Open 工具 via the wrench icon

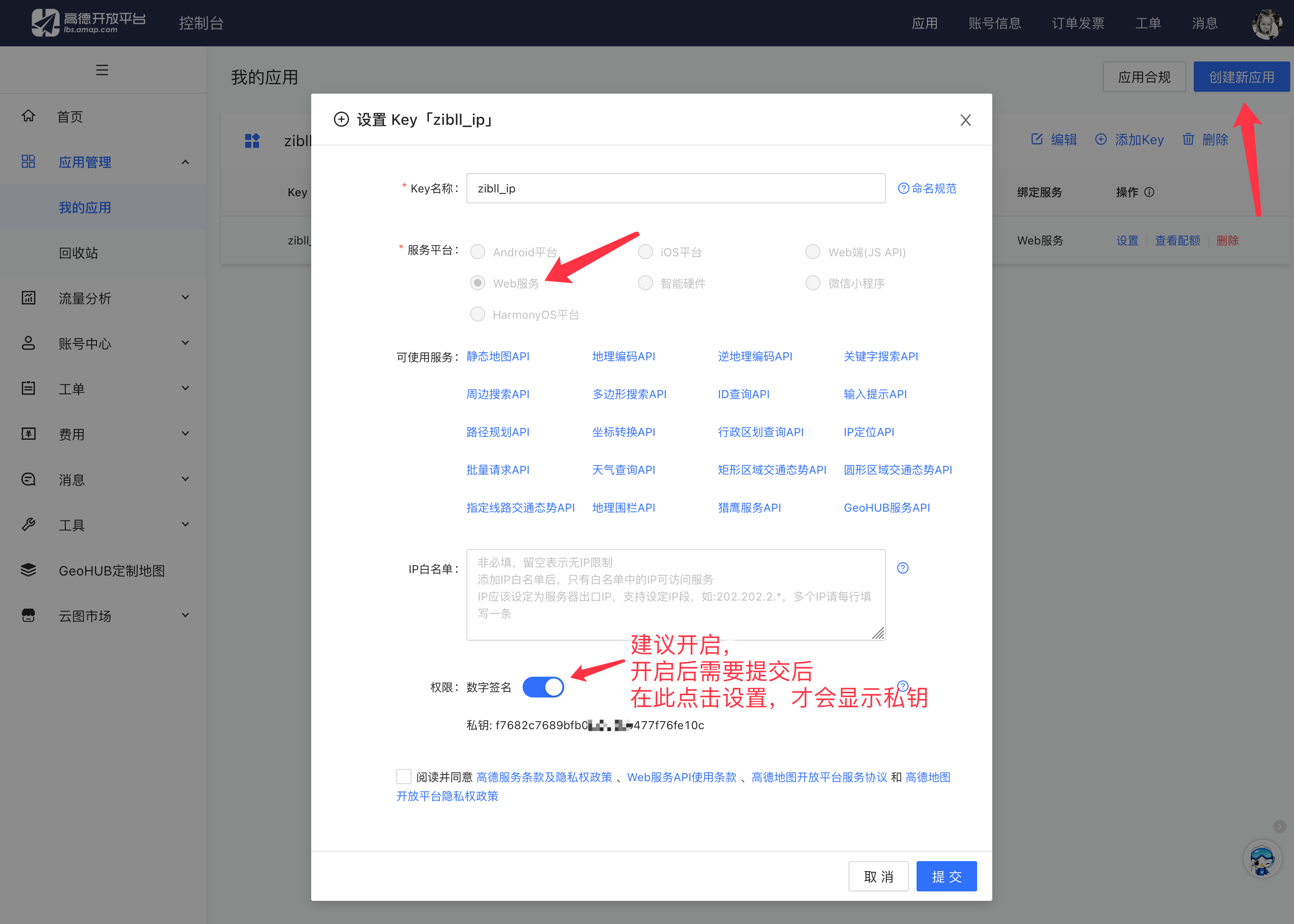28,524
